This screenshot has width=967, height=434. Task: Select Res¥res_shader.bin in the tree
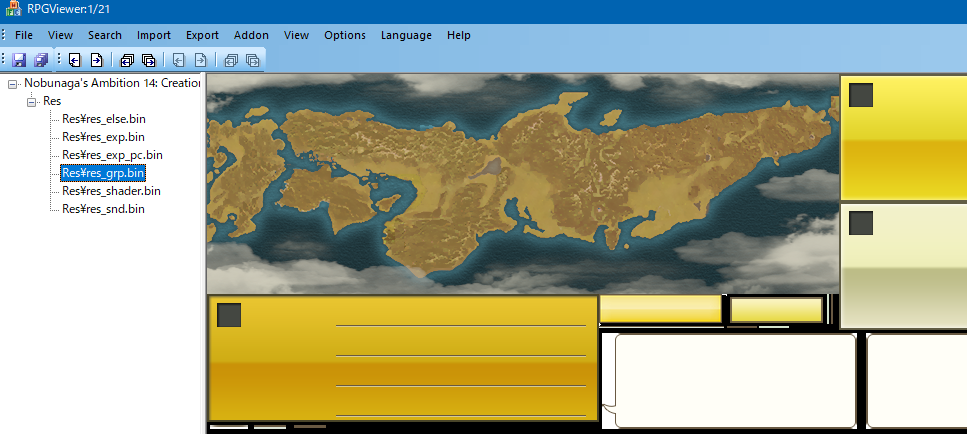[x=111, y=191]
